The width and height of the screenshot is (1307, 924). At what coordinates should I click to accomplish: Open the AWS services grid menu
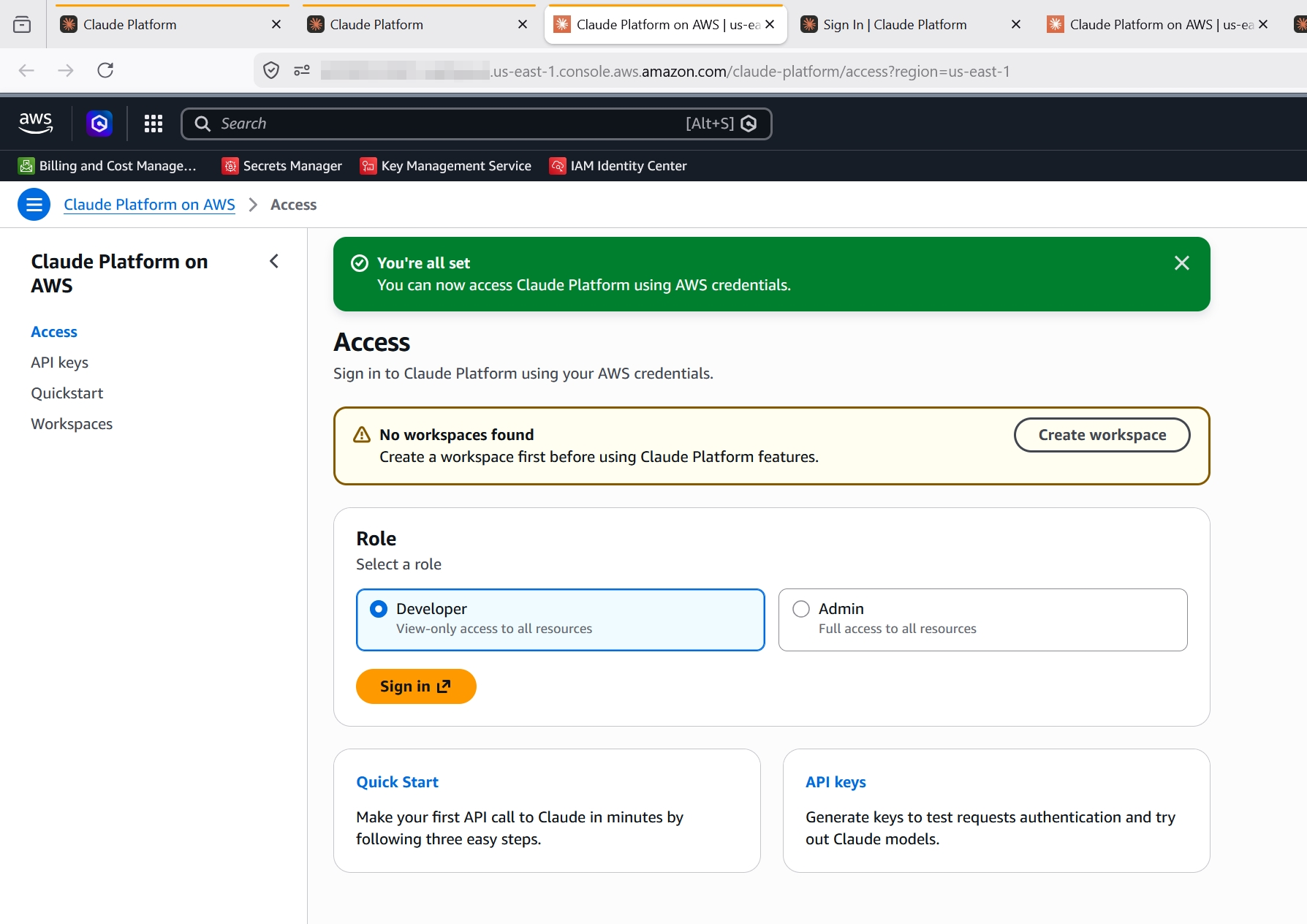(154, 124)
